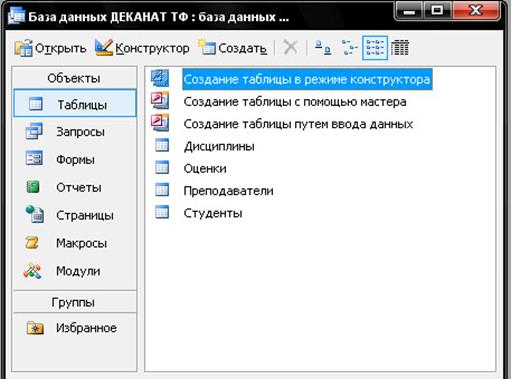The height and width of the screenshot is (379, 511).
Task: Close the database window
Action: point(476,12)
